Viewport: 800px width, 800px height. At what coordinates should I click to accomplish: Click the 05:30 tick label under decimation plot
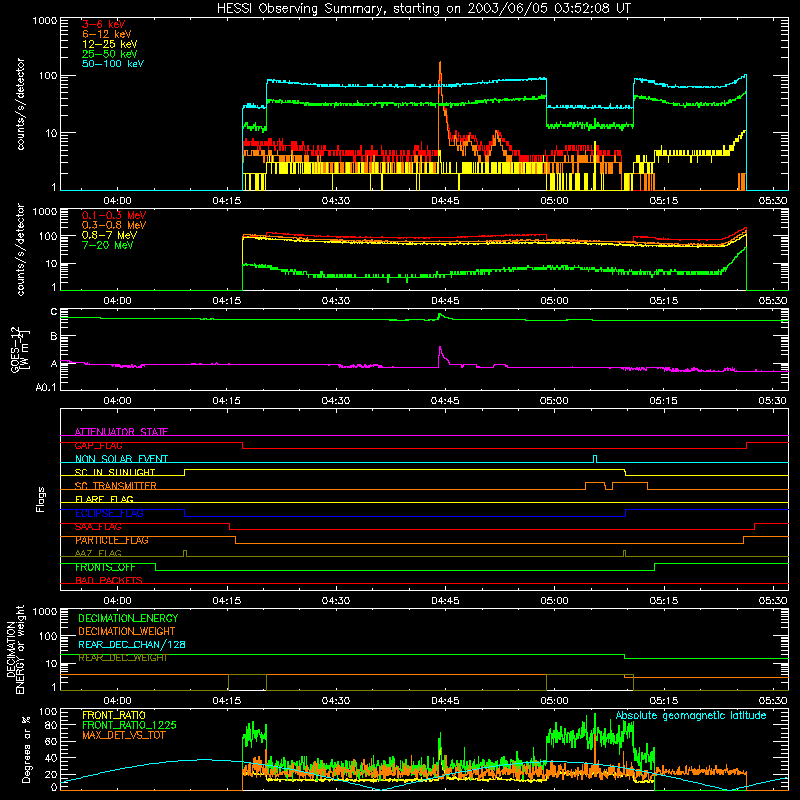click(772, 700)
